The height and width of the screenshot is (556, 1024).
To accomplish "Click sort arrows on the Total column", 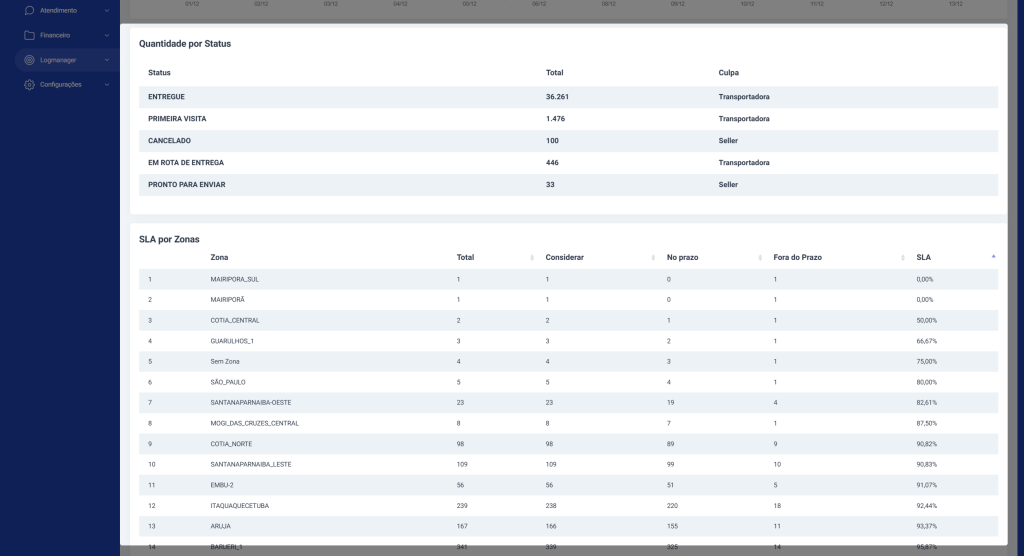I will tap(532, 258).
